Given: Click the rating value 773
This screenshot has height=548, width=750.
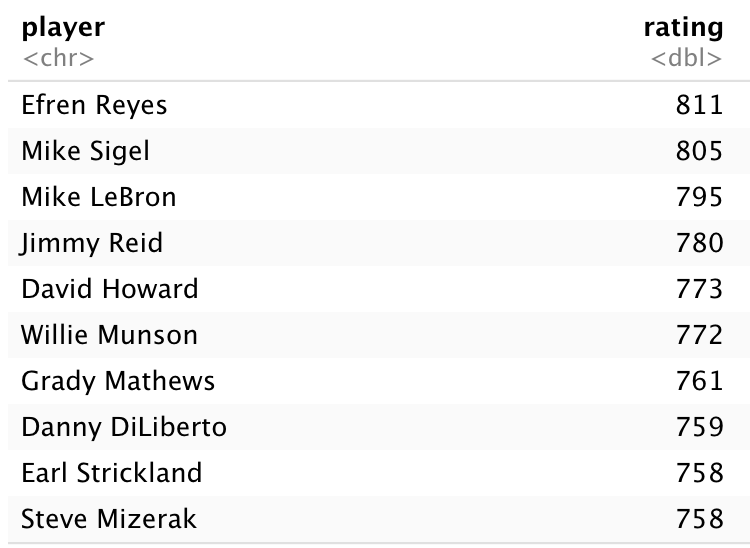Looking at the screenshot, I should coord(699,289).
